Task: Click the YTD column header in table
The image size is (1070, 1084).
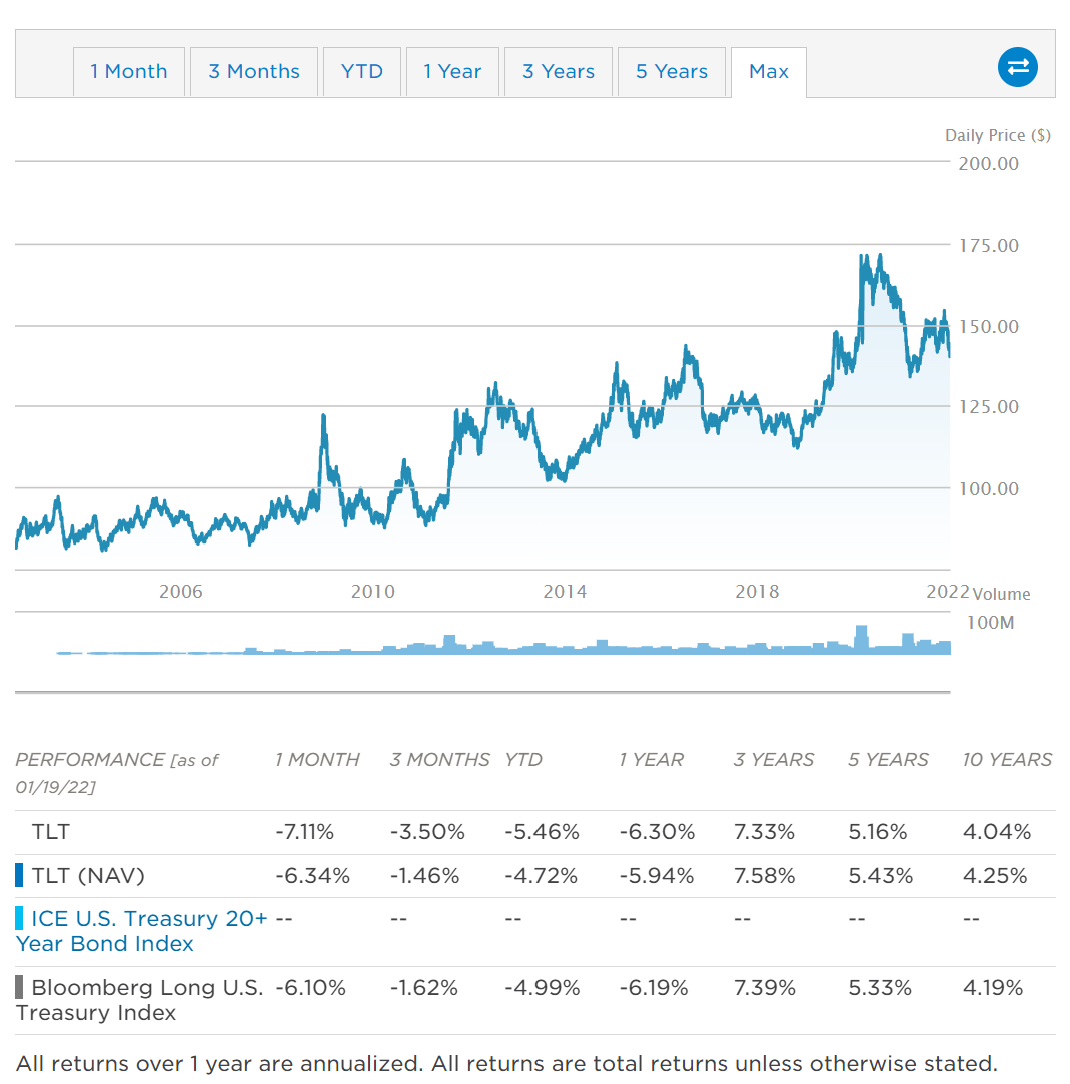Action: point(523,759)
